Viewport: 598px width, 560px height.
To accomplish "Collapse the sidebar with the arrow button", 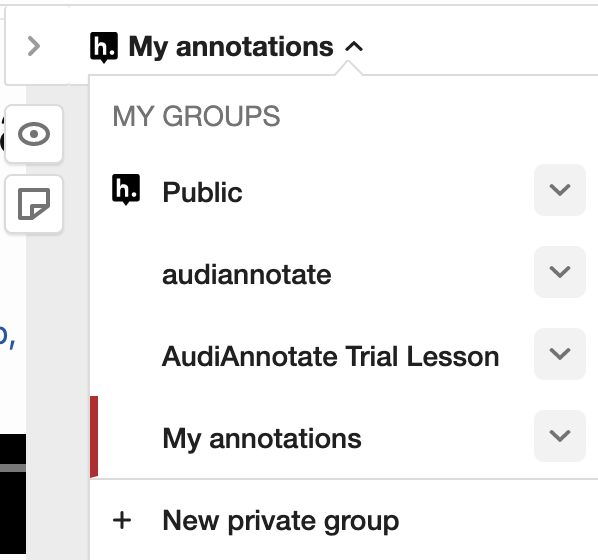I will pyautogui.click(x=34, y=47).
